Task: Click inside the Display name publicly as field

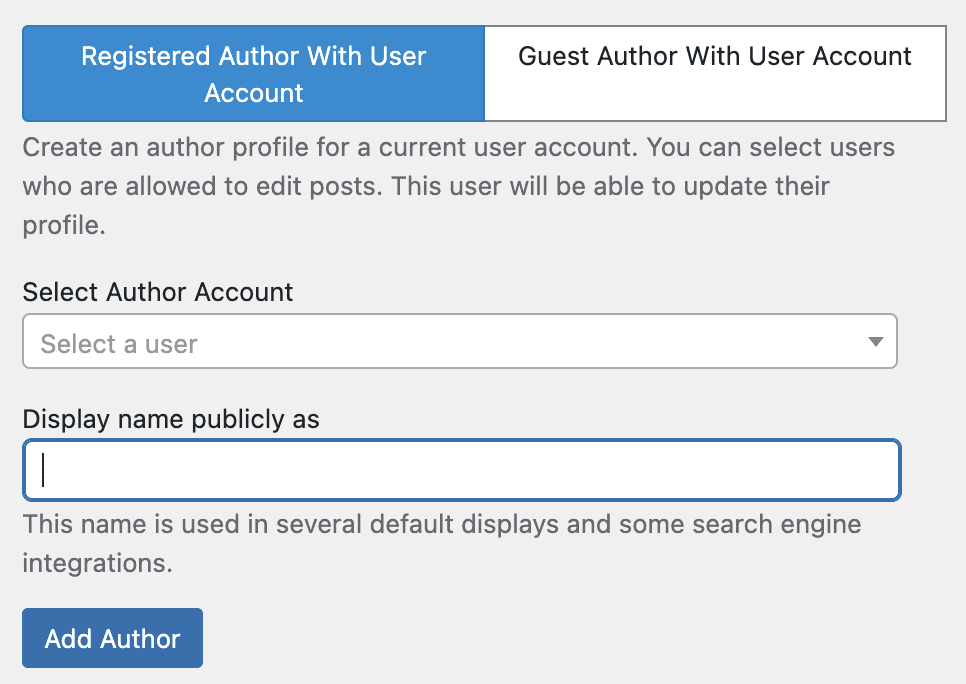Action: point(460,469)
